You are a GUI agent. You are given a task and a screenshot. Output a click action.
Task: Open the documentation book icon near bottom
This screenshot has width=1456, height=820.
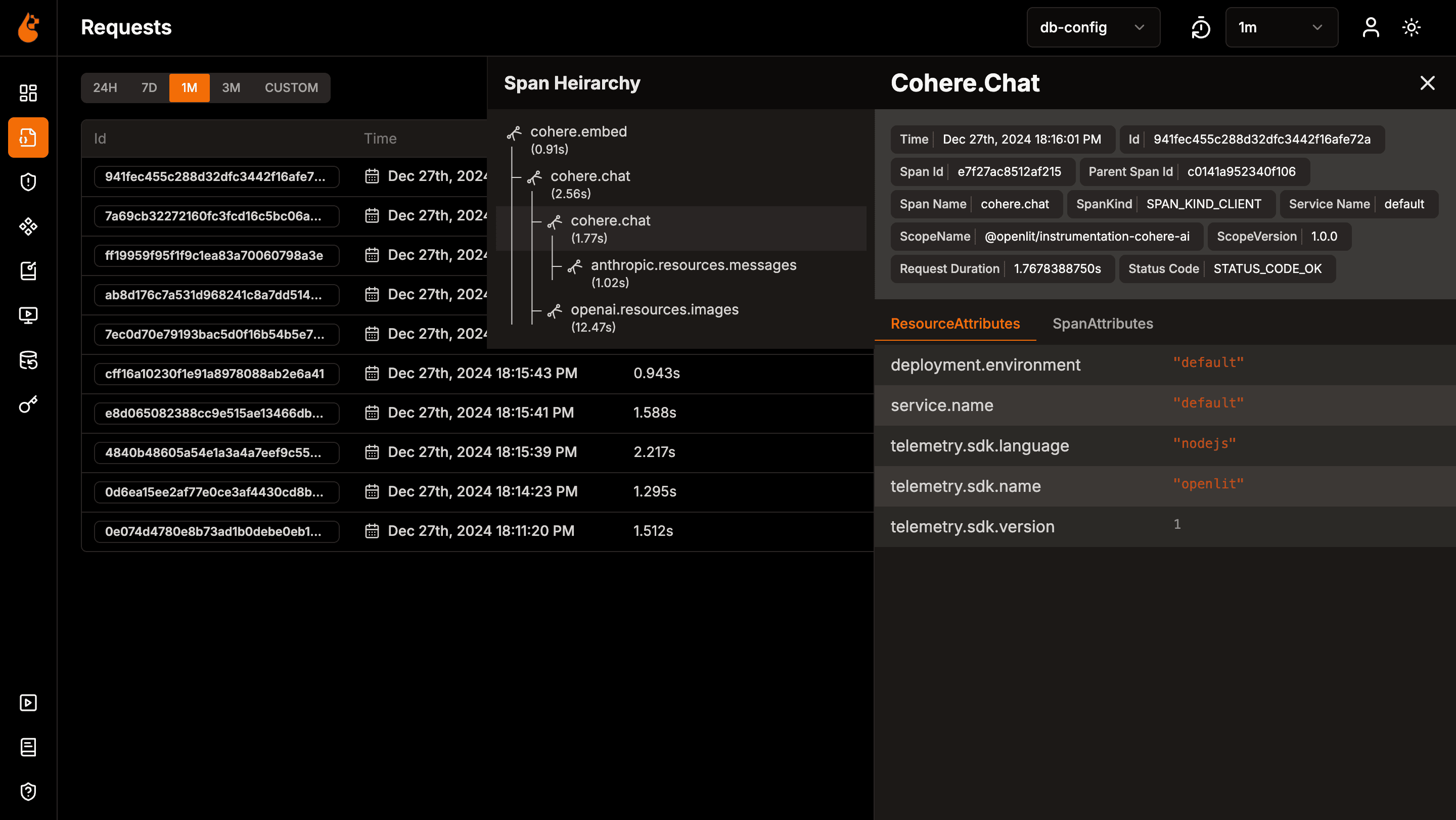coord(27,747)
